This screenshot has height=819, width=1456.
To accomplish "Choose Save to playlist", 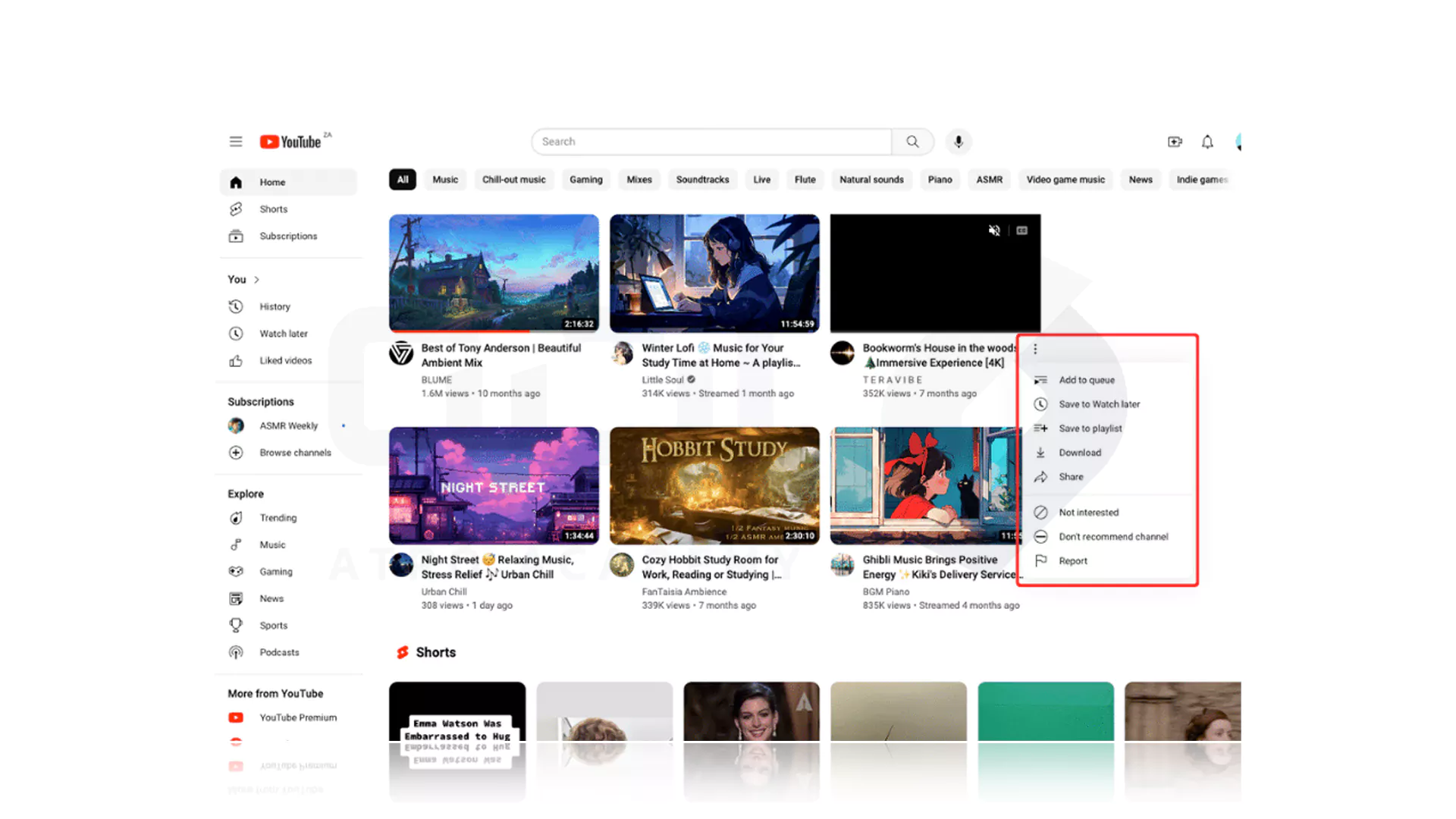I will point(1108,428).
